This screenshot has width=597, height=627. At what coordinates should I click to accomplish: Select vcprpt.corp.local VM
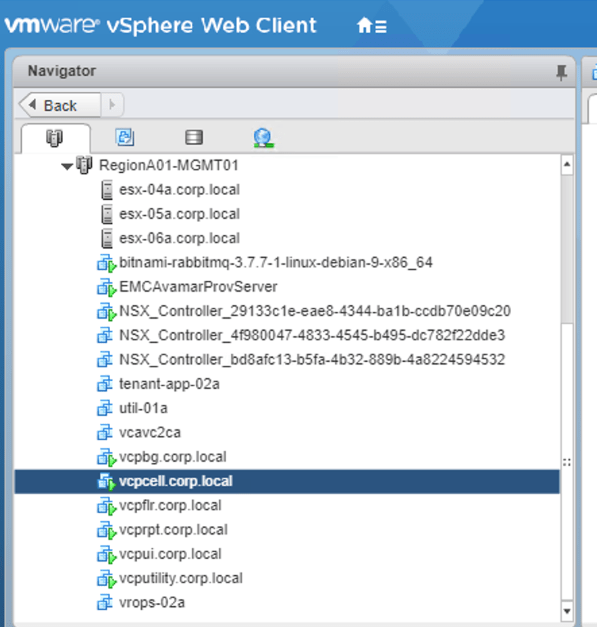[x=174, y=530]
